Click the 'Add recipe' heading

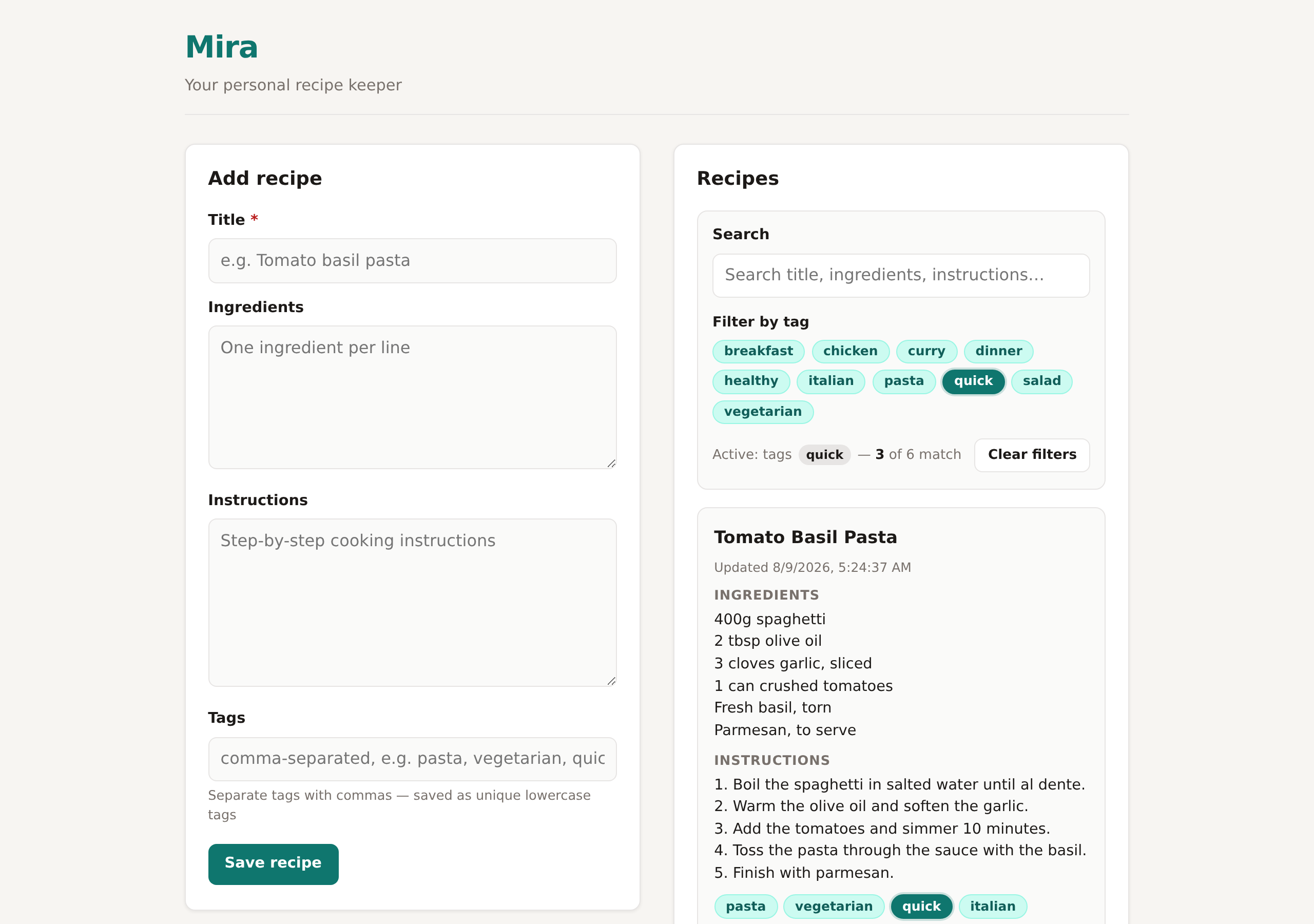coord(265,179)
